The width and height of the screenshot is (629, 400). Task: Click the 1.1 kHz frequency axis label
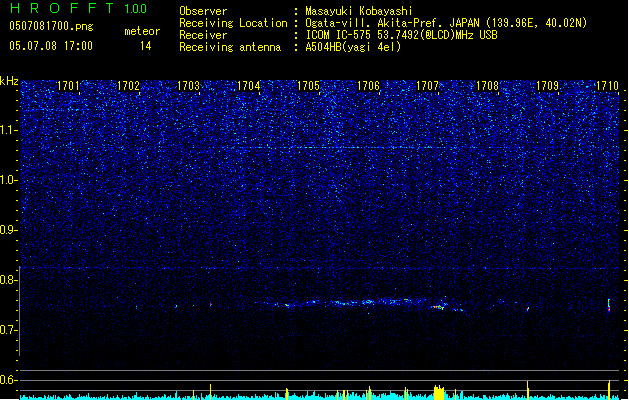pyautogui.click(x=9, y=130)
